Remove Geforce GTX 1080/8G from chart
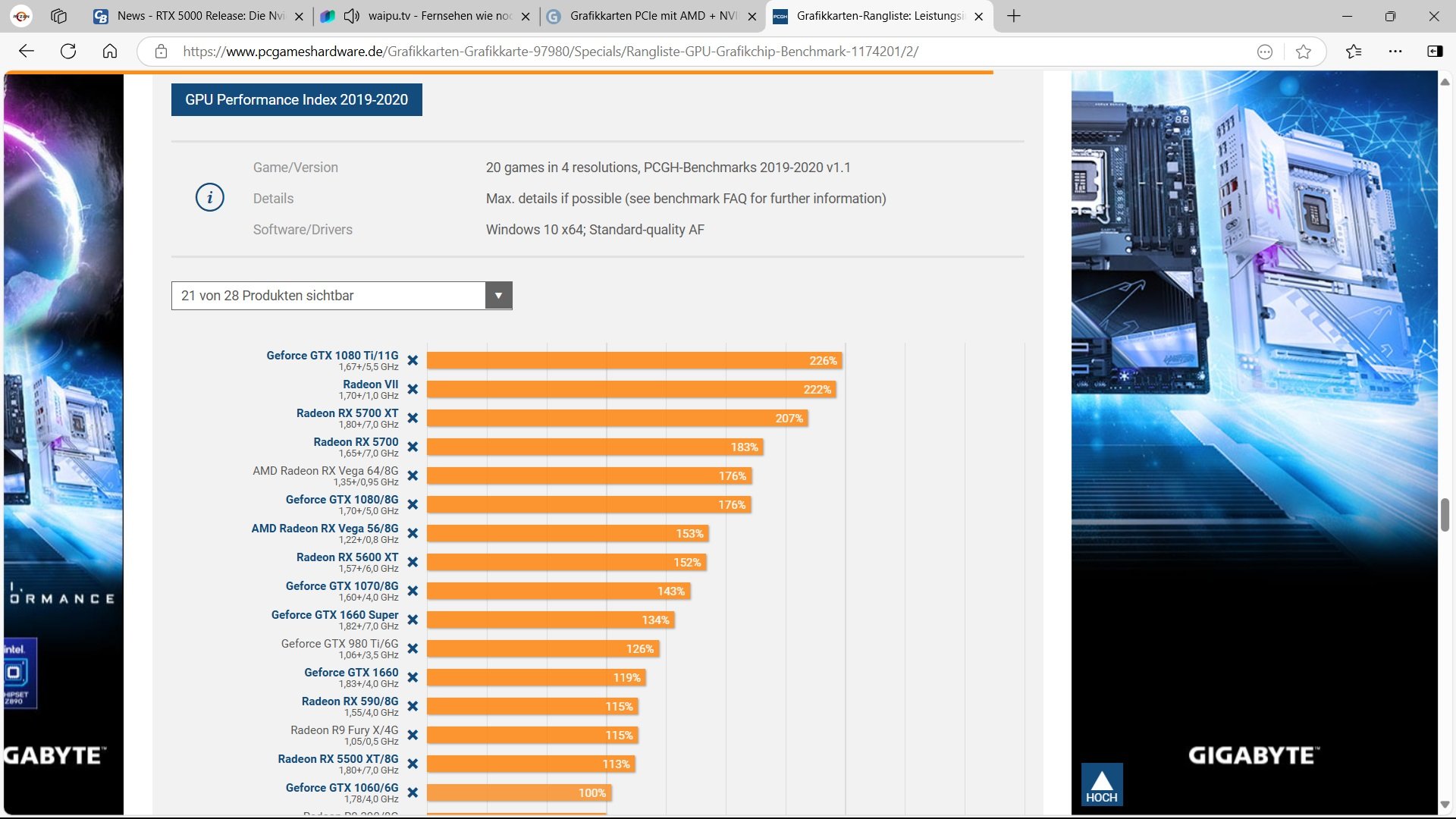 [x=413, y=505]
